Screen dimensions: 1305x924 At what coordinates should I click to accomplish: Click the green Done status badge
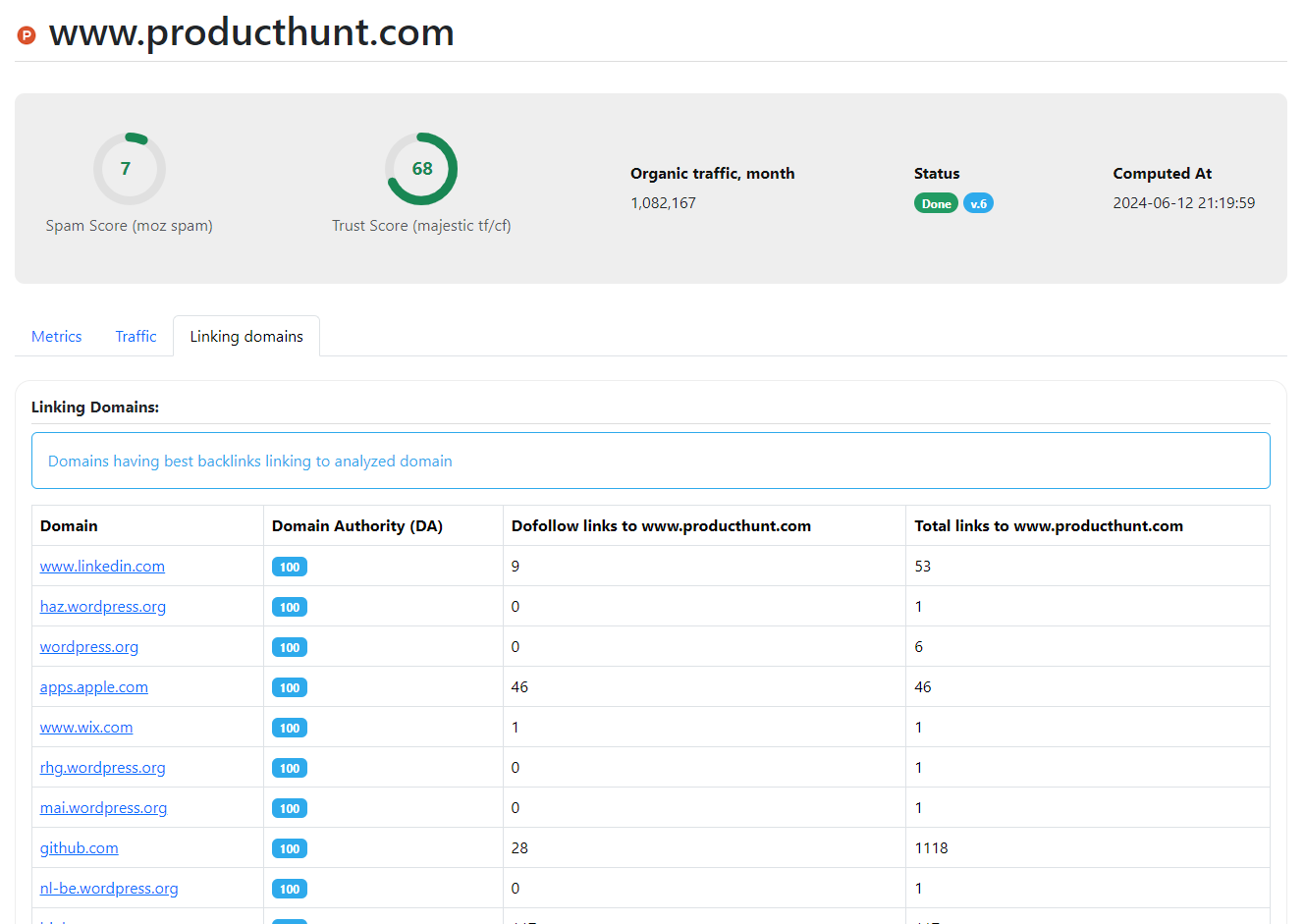pyautogui.click(x=936, y=203)
